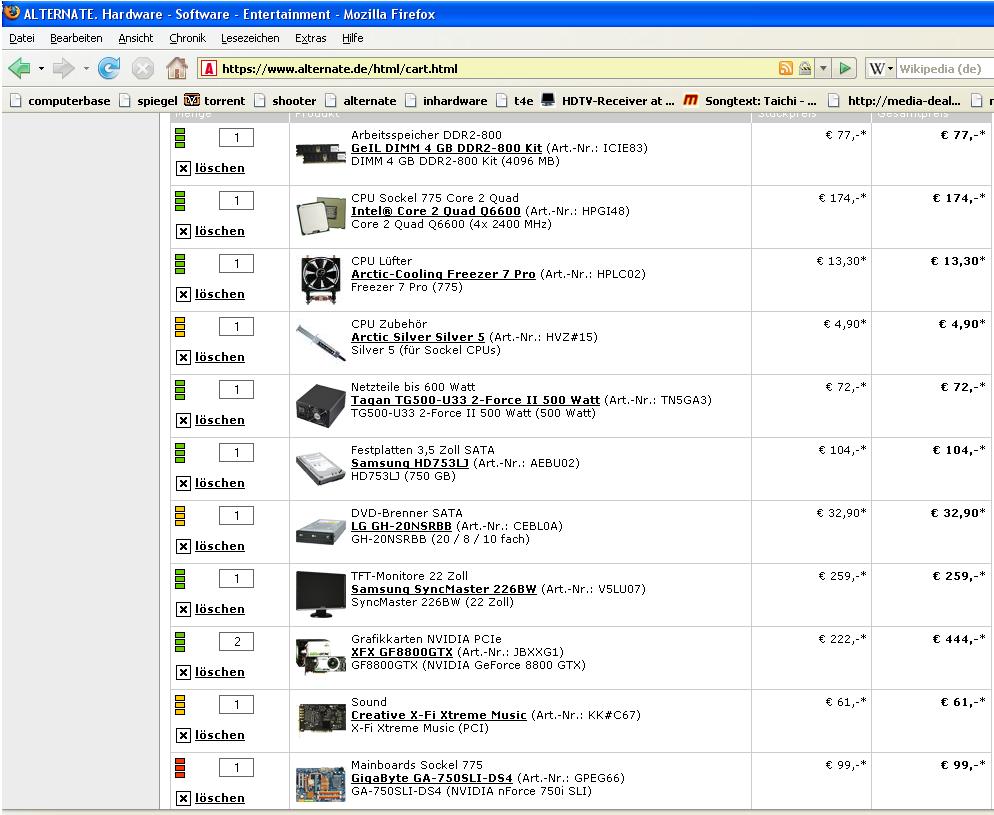Click löschen for Samsung SyncMaster 226BW
994x815 pixels.
[219, 609]
